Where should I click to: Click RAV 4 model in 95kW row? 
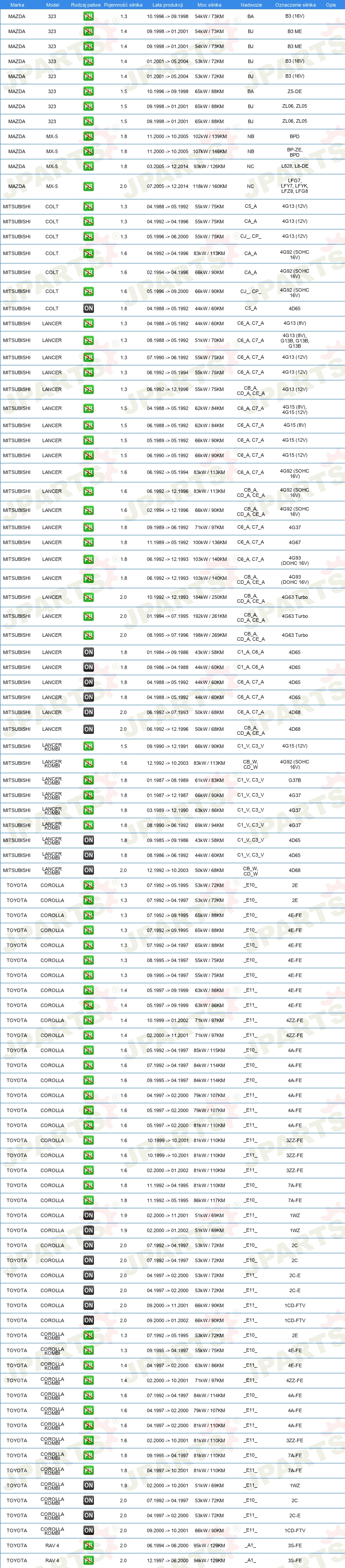52,1545
